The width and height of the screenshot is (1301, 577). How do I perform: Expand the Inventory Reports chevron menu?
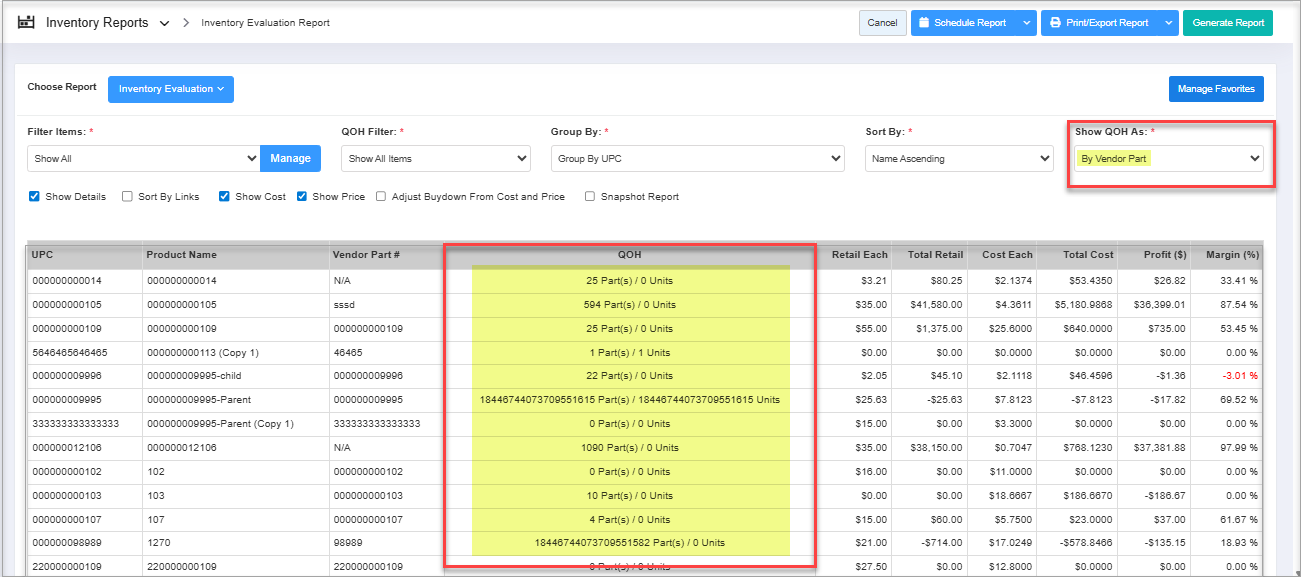(x=164, y=23)
